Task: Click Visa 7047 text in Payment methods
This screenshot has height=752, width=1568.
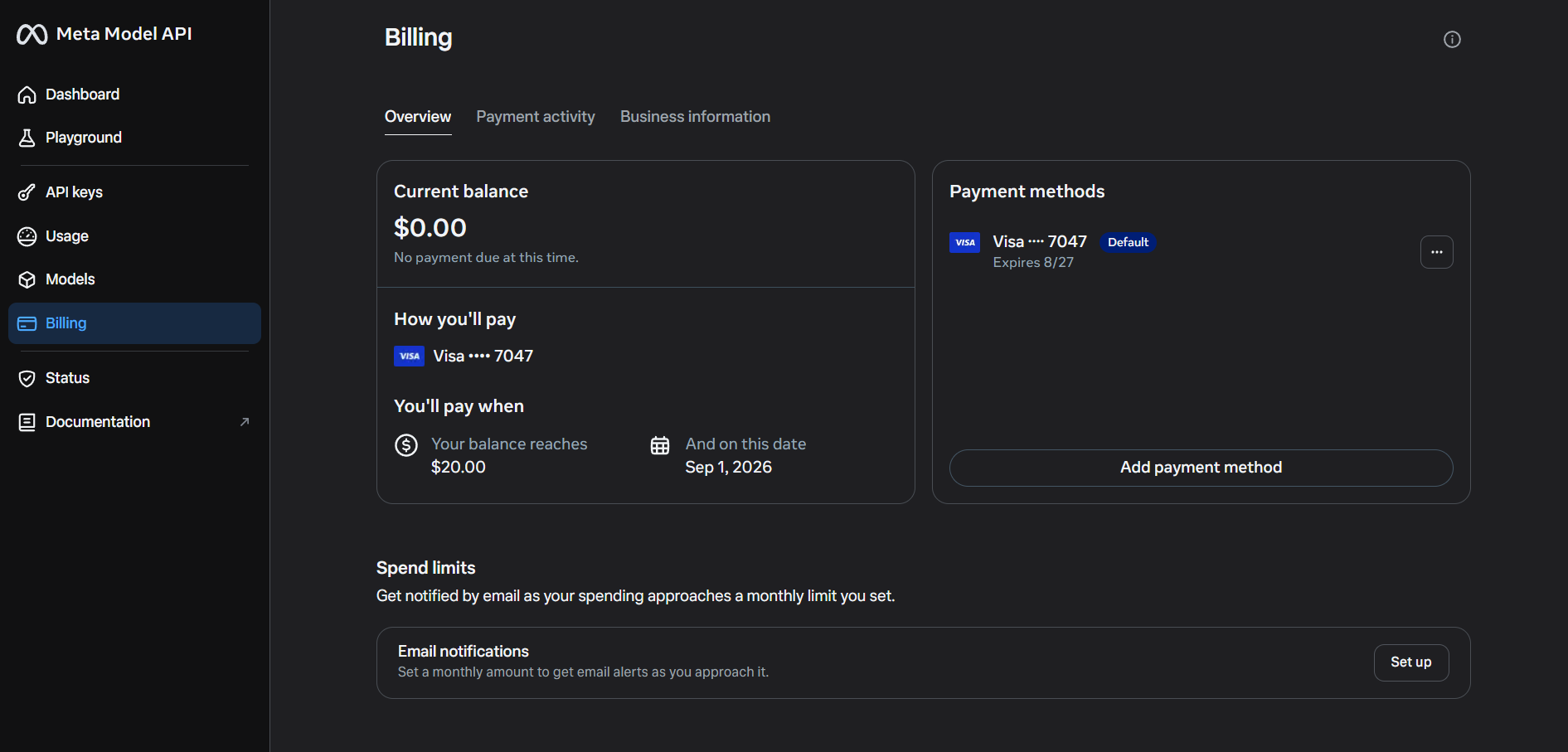Action: [1040, 242]
